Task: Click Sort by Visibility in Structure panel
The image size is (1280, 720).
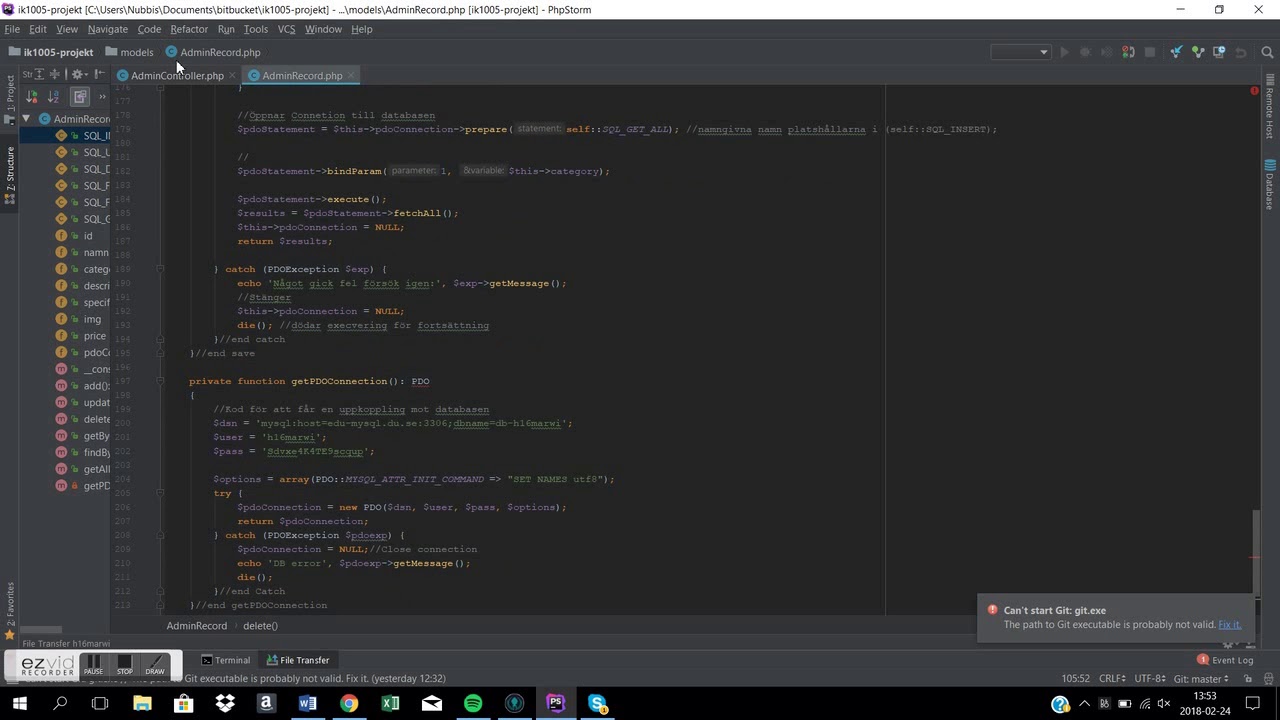Action: pos(32,97)
